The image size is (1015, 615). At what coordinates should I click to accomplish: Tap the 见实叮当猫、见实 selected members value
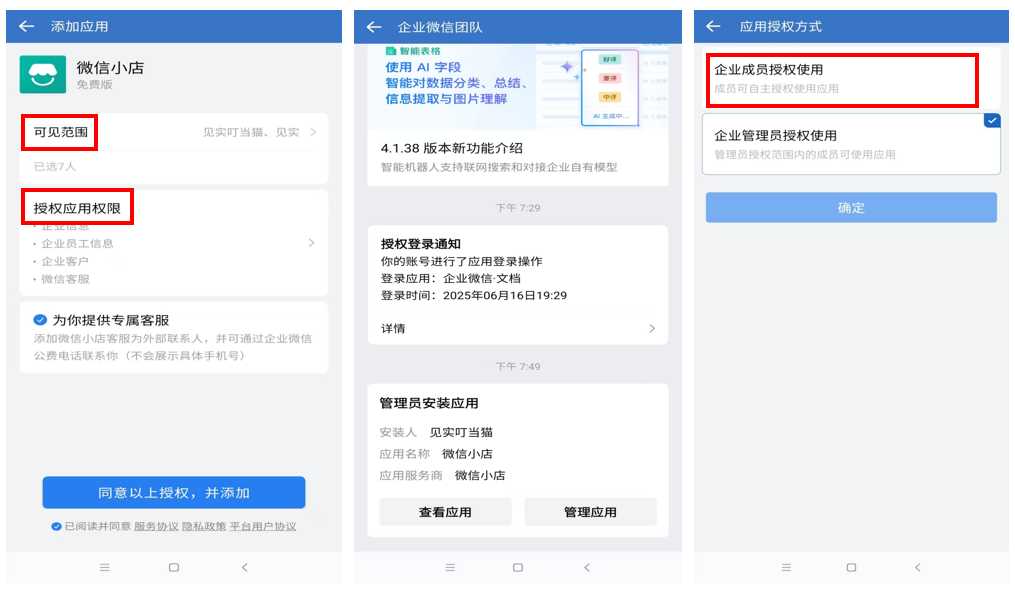[251, 132]
